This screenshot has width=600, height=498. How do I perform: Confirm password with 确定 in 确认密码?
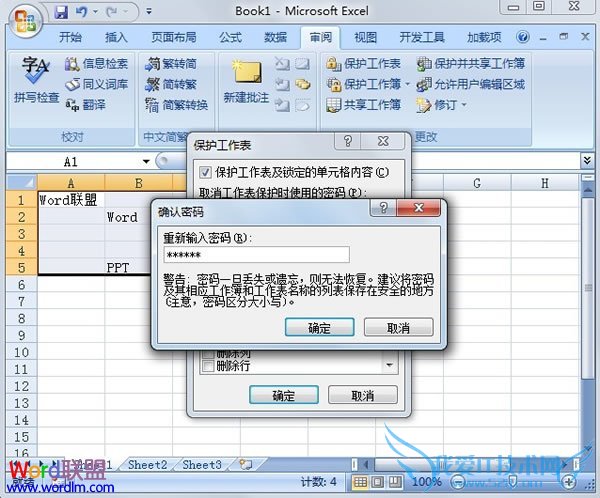click(320, 328)
